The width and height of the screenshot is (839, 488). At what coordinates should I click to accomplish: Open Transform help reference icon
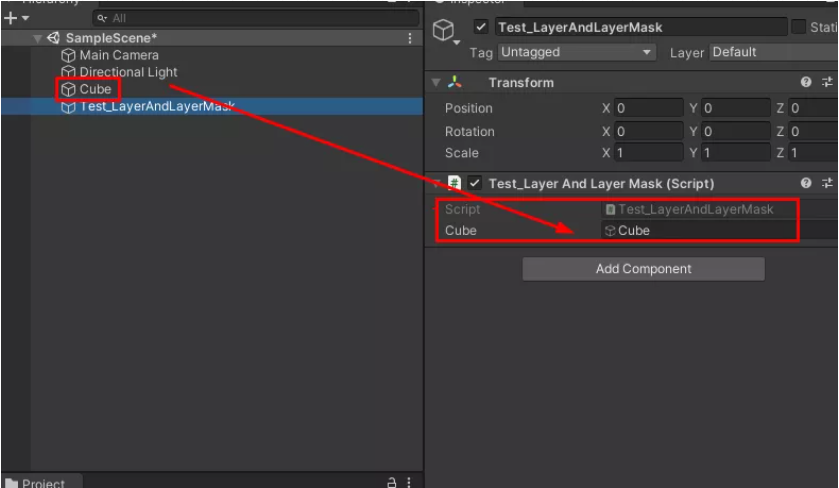(x=806, y=82)
